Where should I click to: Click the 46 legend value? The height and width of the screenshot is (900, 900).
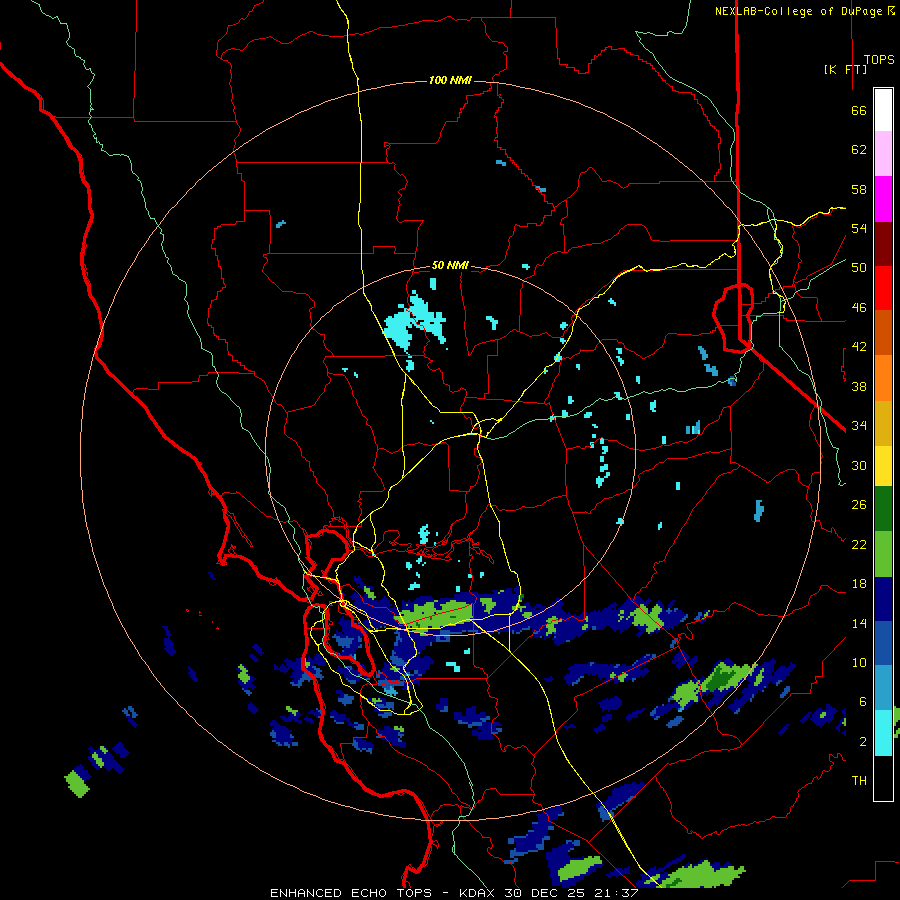point(859,308)
